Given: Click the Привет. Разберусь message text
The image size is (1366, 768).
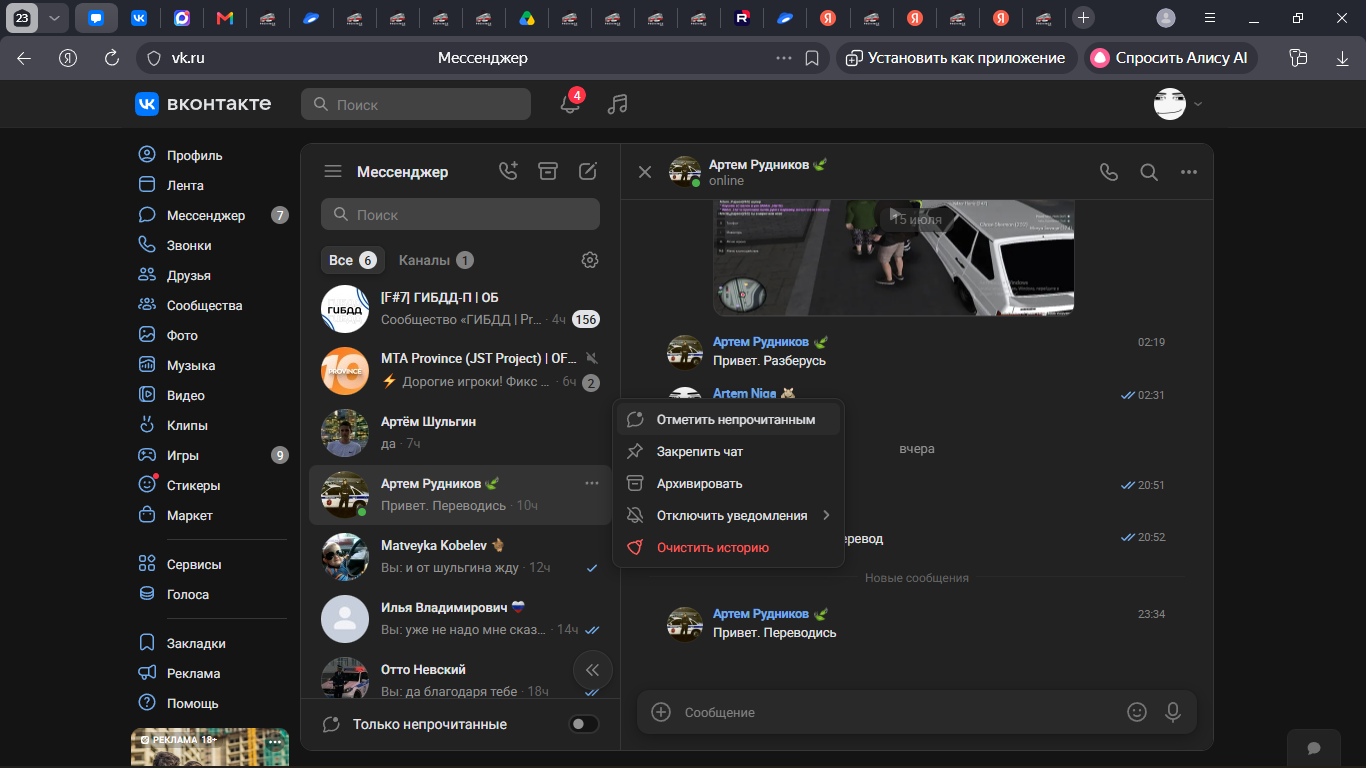Looking at the screenshot, I should (769, 360).
